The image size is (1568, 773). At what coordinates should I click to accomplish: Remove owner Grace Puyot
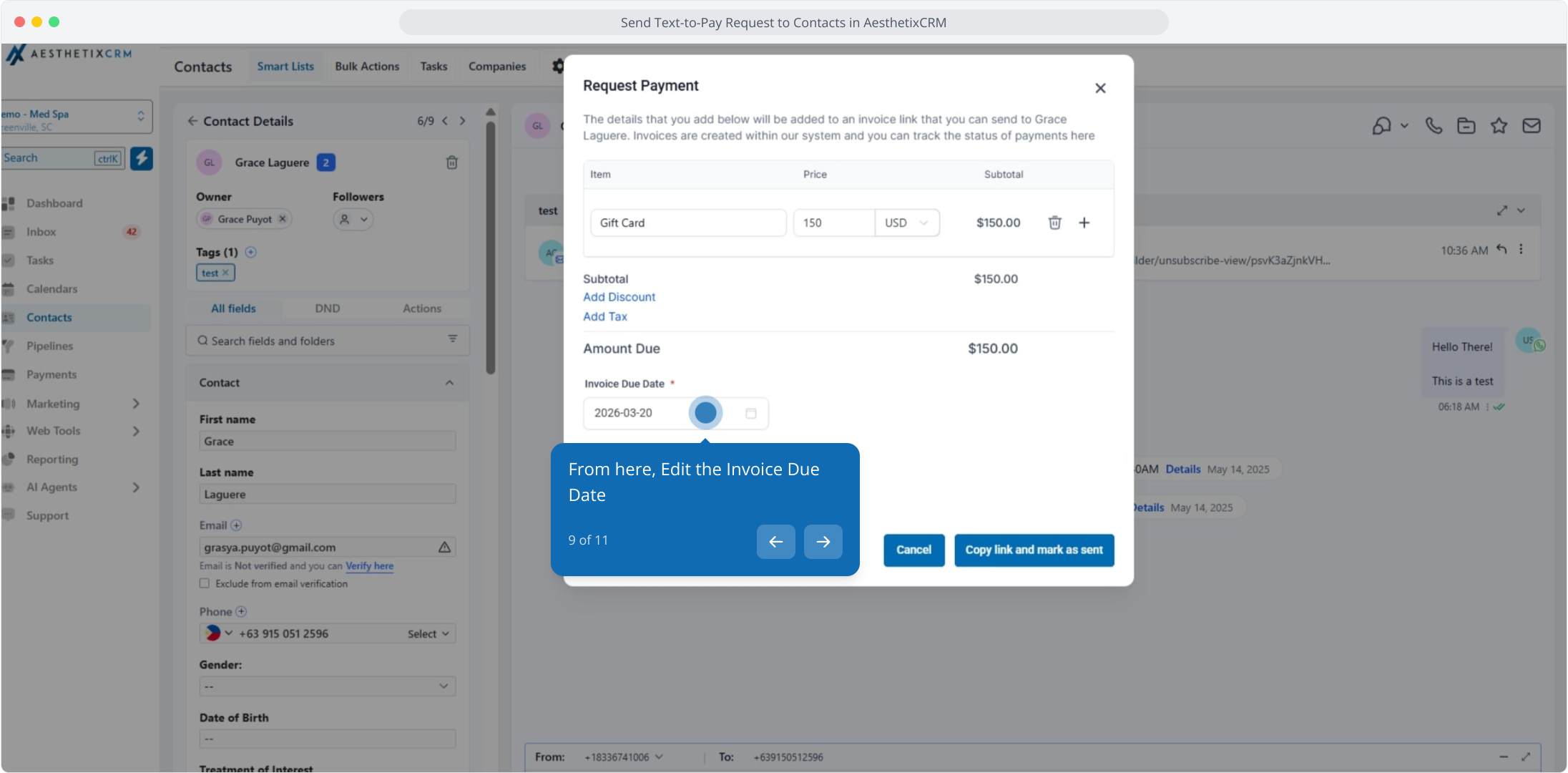point(283,219)
